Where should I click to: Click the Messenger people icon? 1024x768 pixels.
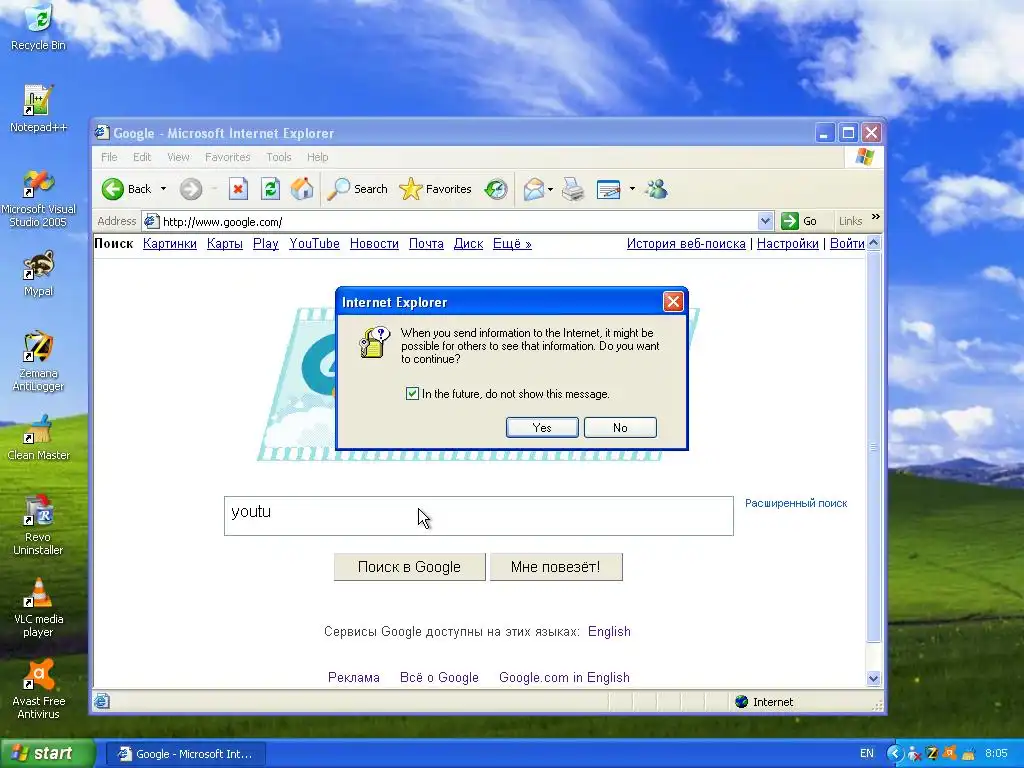(x=656, y=189)
